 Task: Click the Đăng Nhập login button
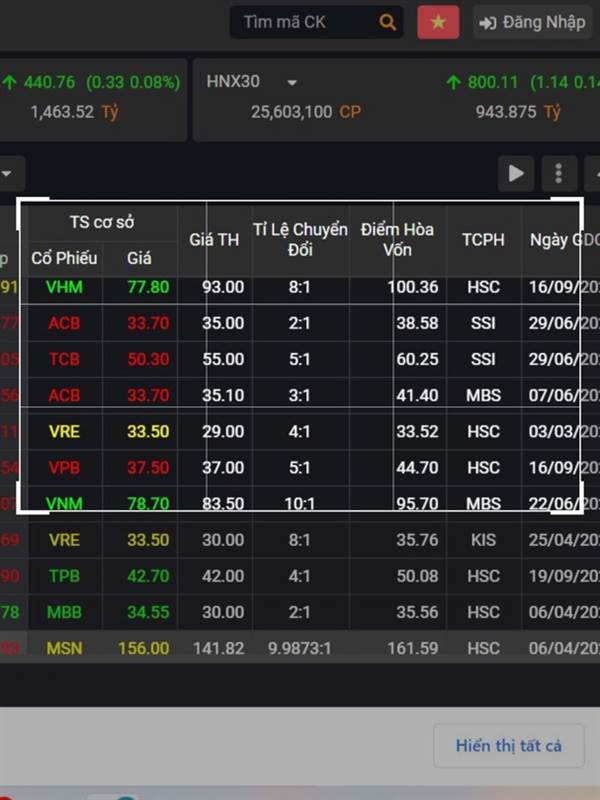coord(532,22)
